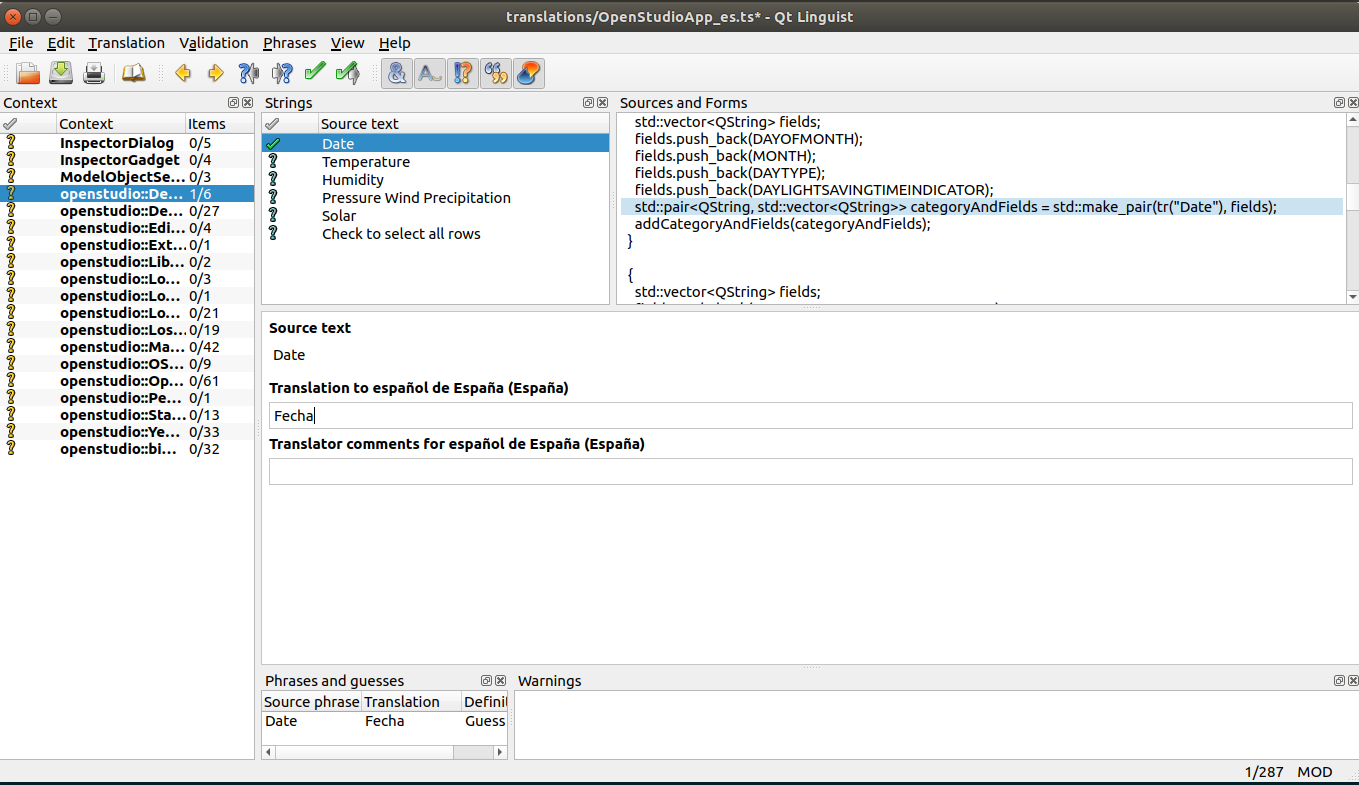This screenshot has width=1359, height=785.
Task: Close the Phrases and guesses panel
Action: (500, 681)
